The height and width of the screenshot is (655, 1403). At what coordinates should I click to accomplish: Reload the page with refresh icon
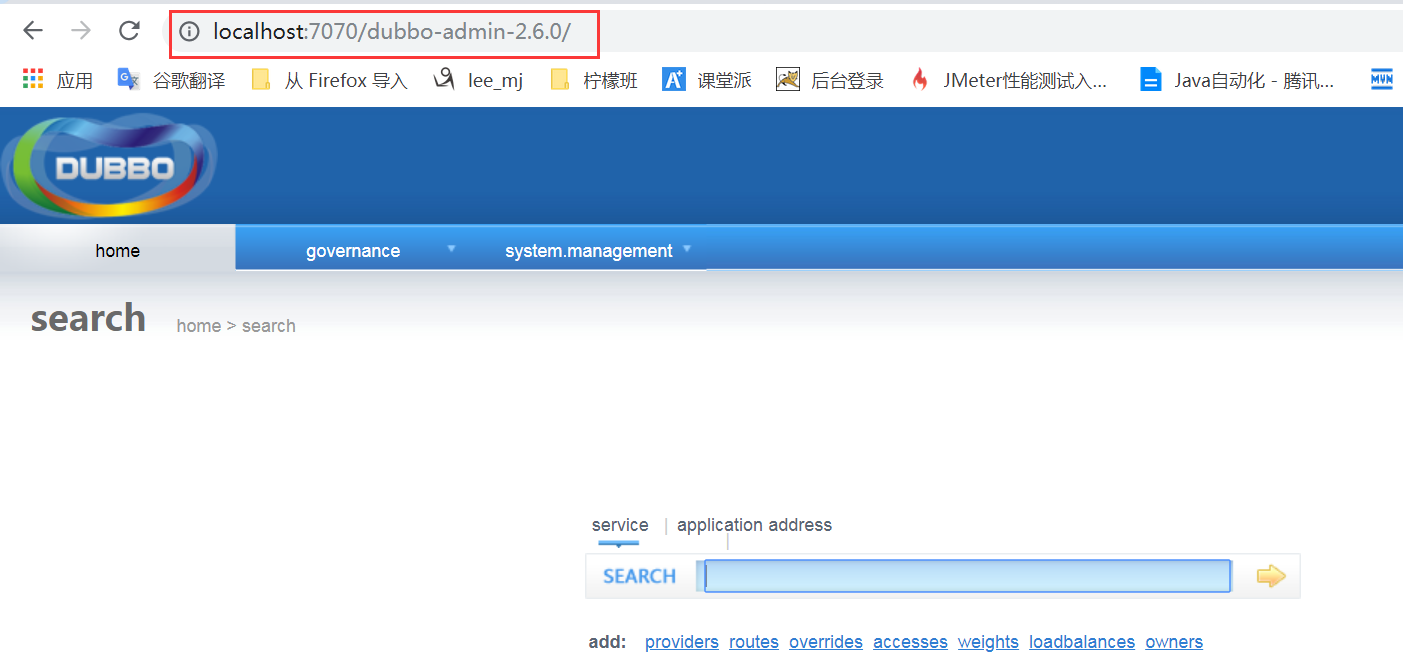point(129,31)
